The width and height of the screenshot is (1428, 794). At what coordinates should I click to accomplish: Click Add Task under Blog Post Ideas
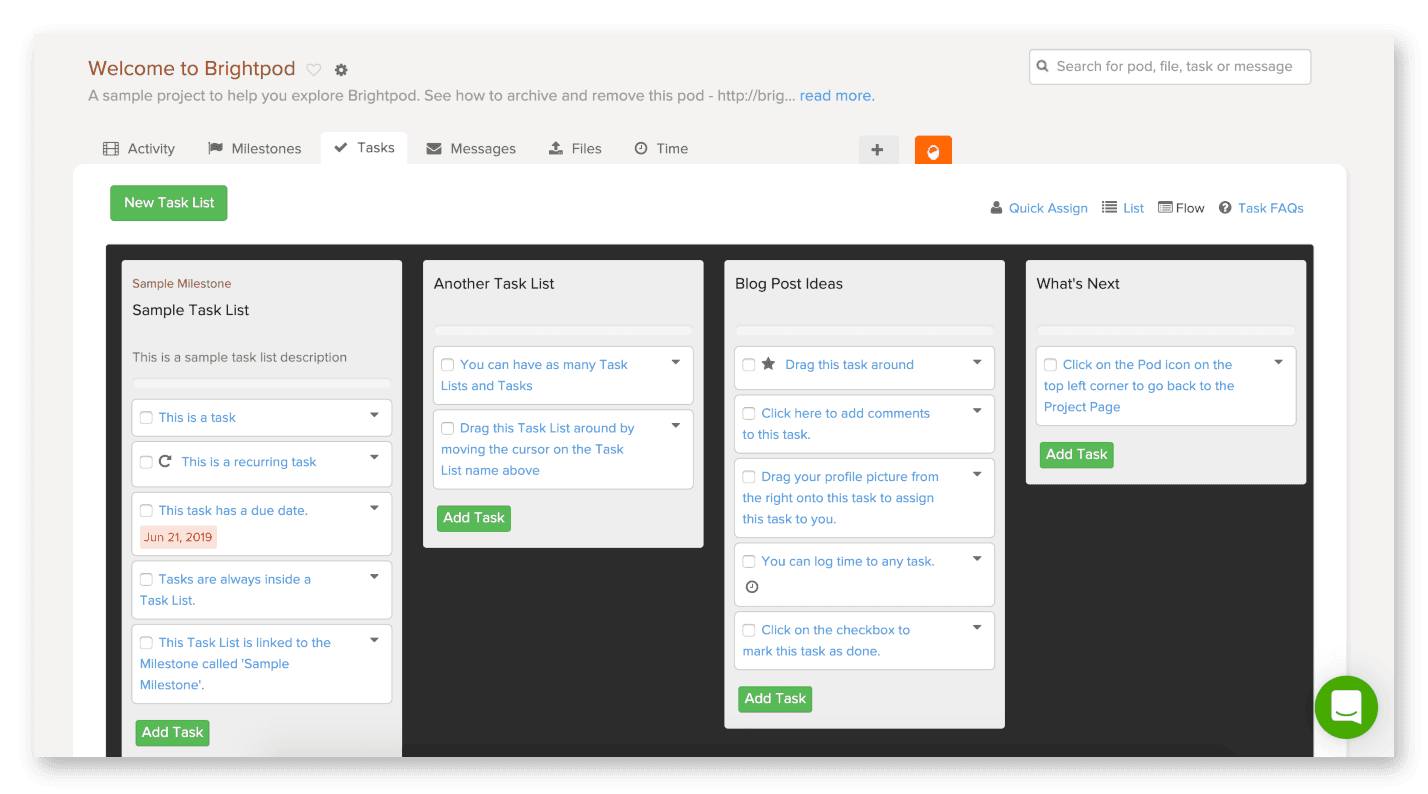pos(775,699)
